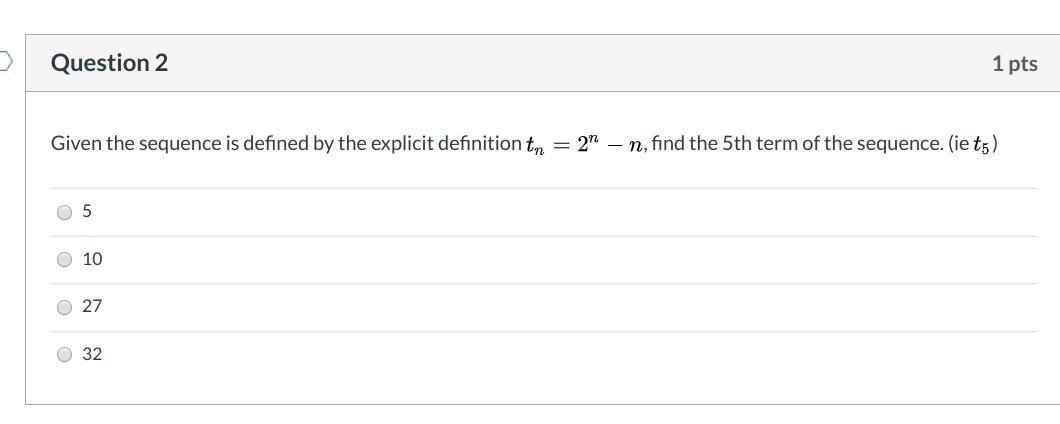Click the answer label text "27"
The image size is (1060, 424).
[x=92, y=306]
